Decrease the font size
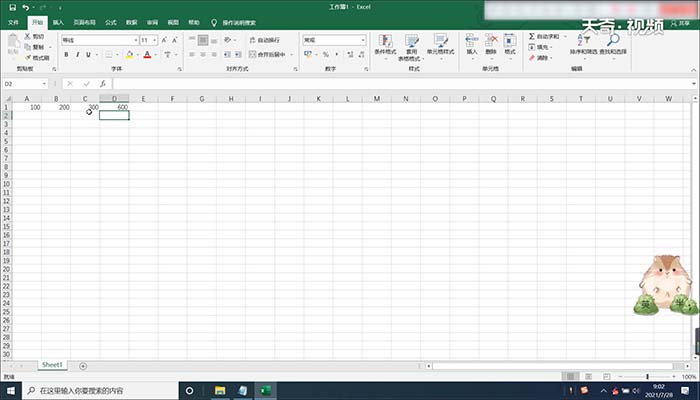 tap(175, 40)
